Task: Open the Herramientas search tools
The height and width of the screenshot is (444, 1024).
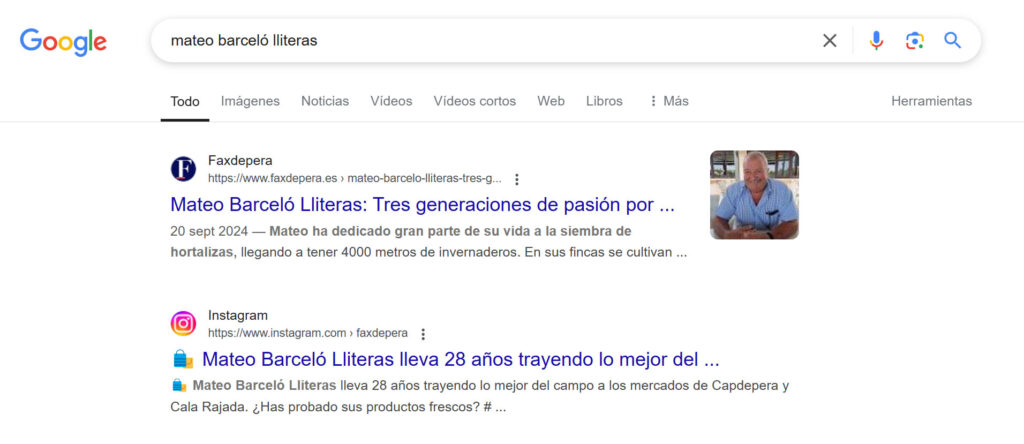Action: pyautogui.click(x=931, y=101)
